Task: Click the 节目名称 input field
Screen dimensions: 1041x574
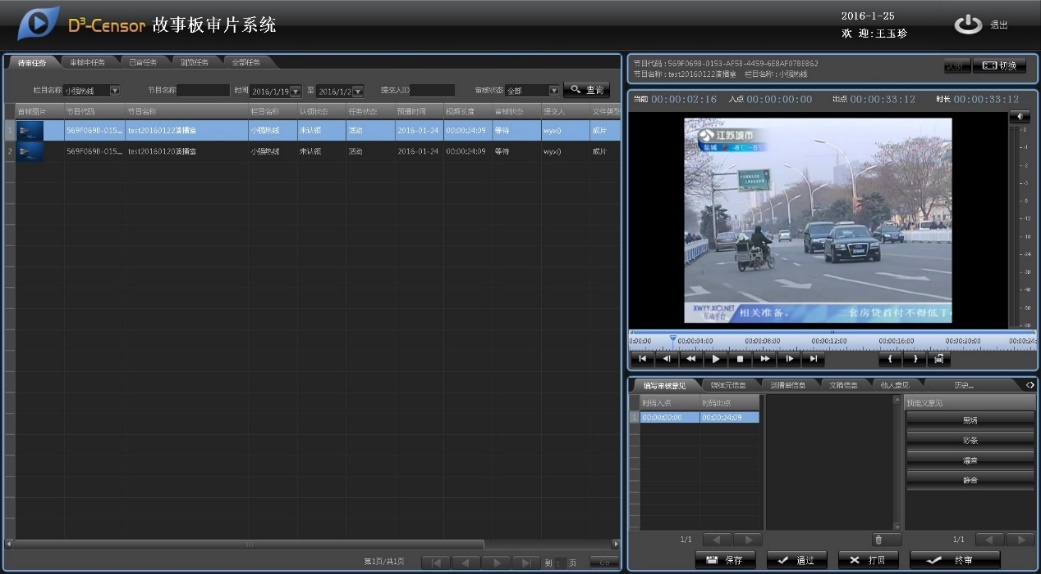Action: (204, 91)
